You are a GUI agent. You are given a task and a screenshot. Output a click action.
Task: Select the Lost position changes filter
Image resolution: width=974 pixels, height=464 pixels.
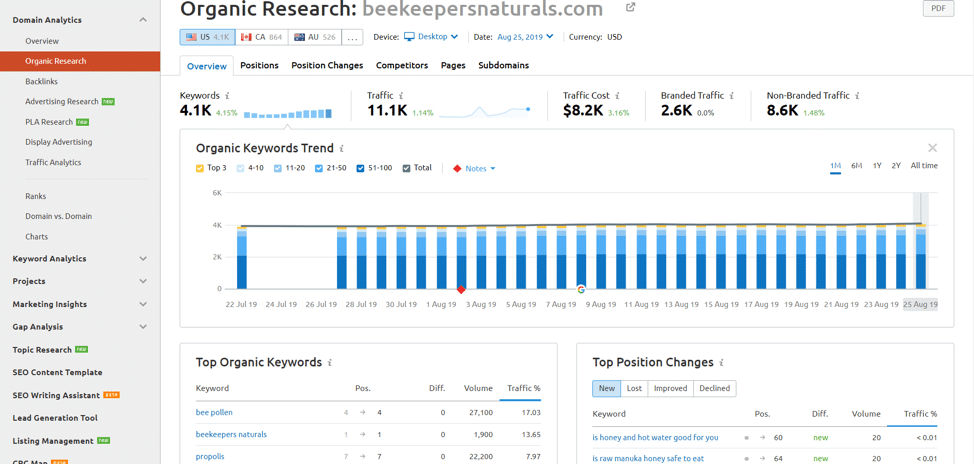[634, 388]
